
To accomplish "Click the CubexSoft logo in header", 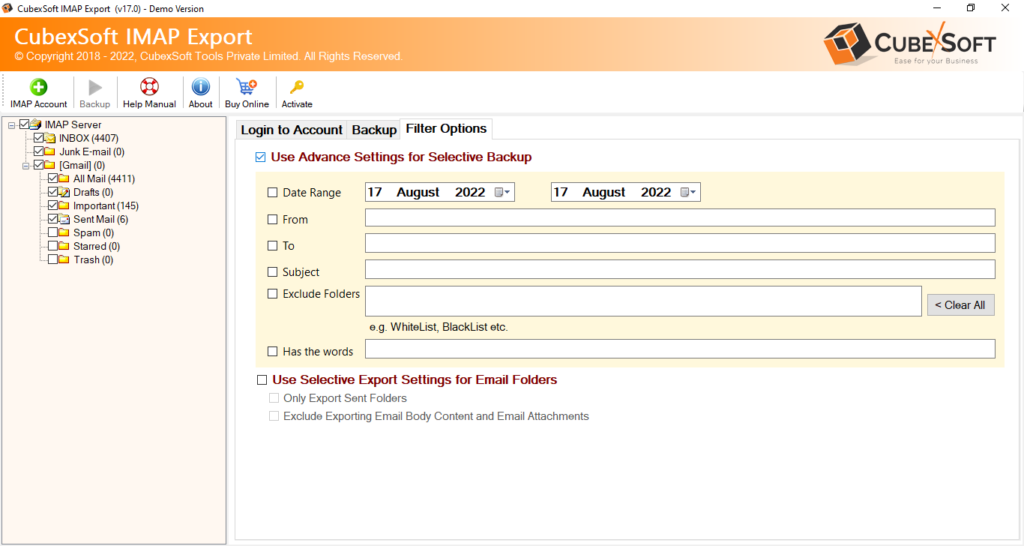I will 910,43.
